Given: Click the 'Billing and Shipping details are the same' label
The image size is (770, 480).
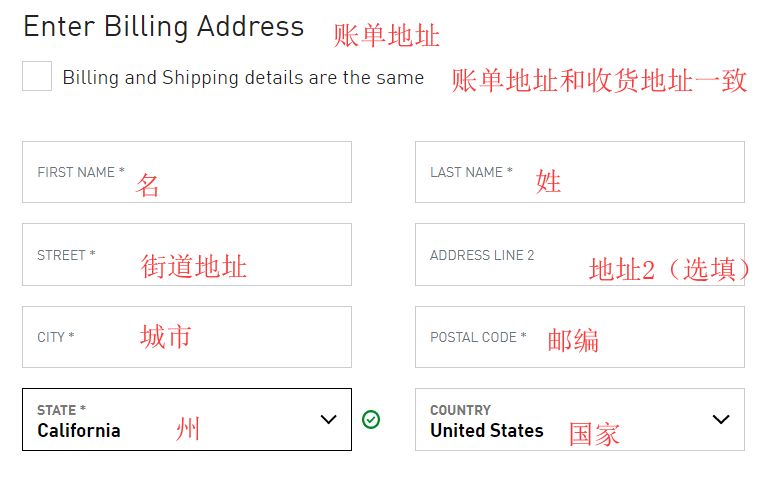Looking at the screenshot, I should [243, 77].
